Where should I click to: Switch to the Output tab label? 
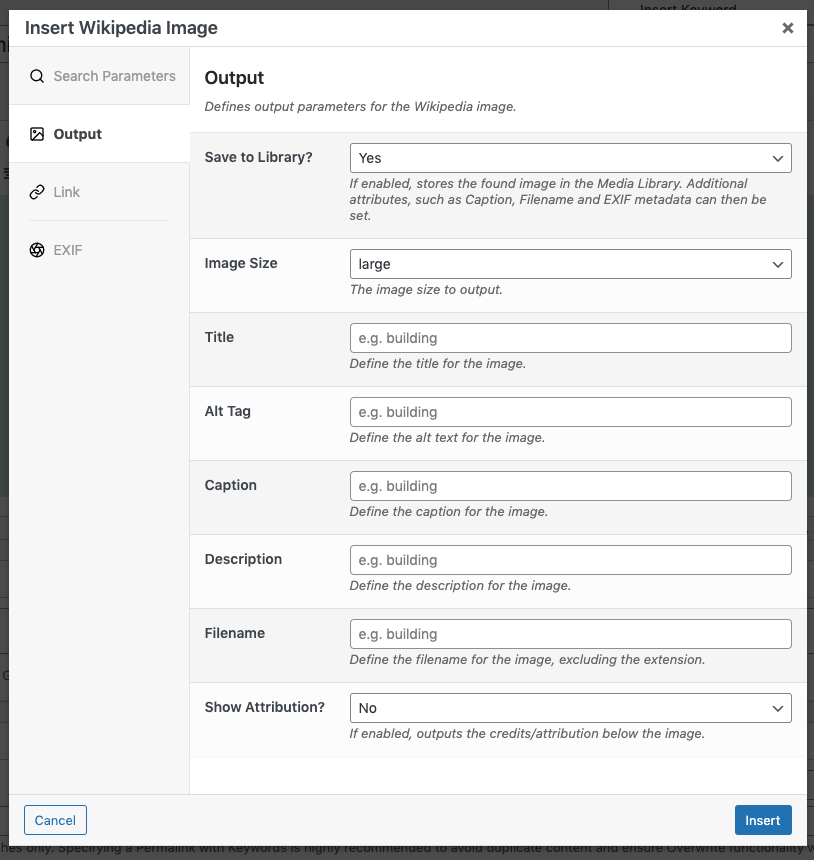click(x=77, y=134)
